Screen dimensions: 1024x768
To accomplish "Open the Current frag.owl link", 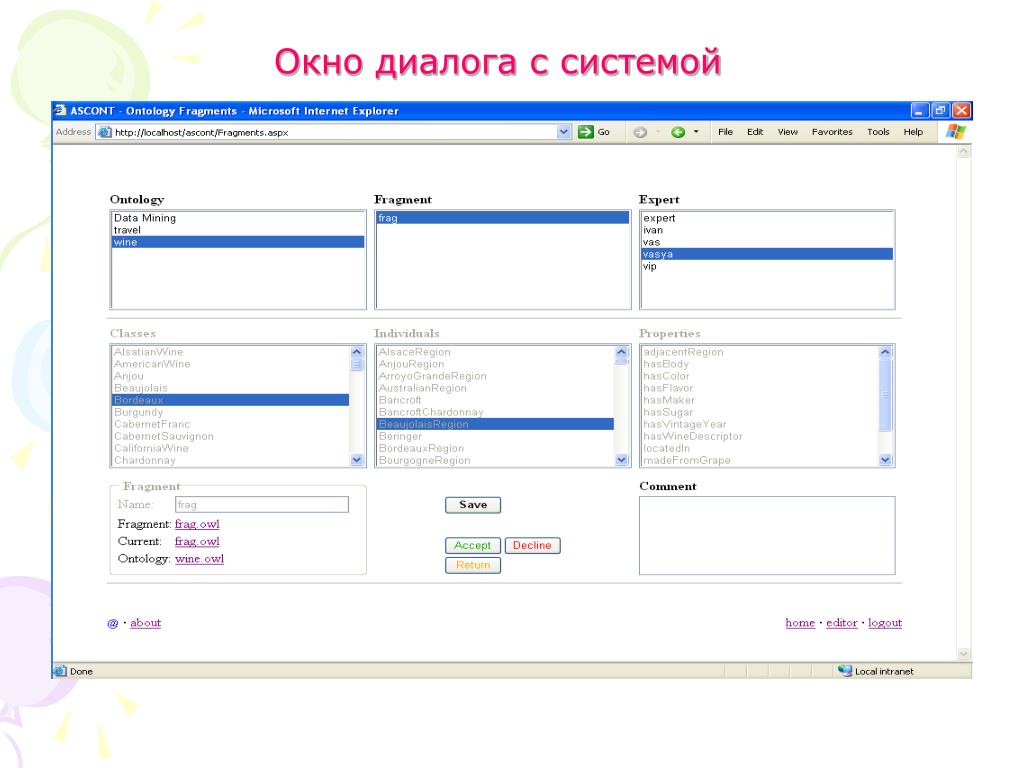I will point(197,542).
